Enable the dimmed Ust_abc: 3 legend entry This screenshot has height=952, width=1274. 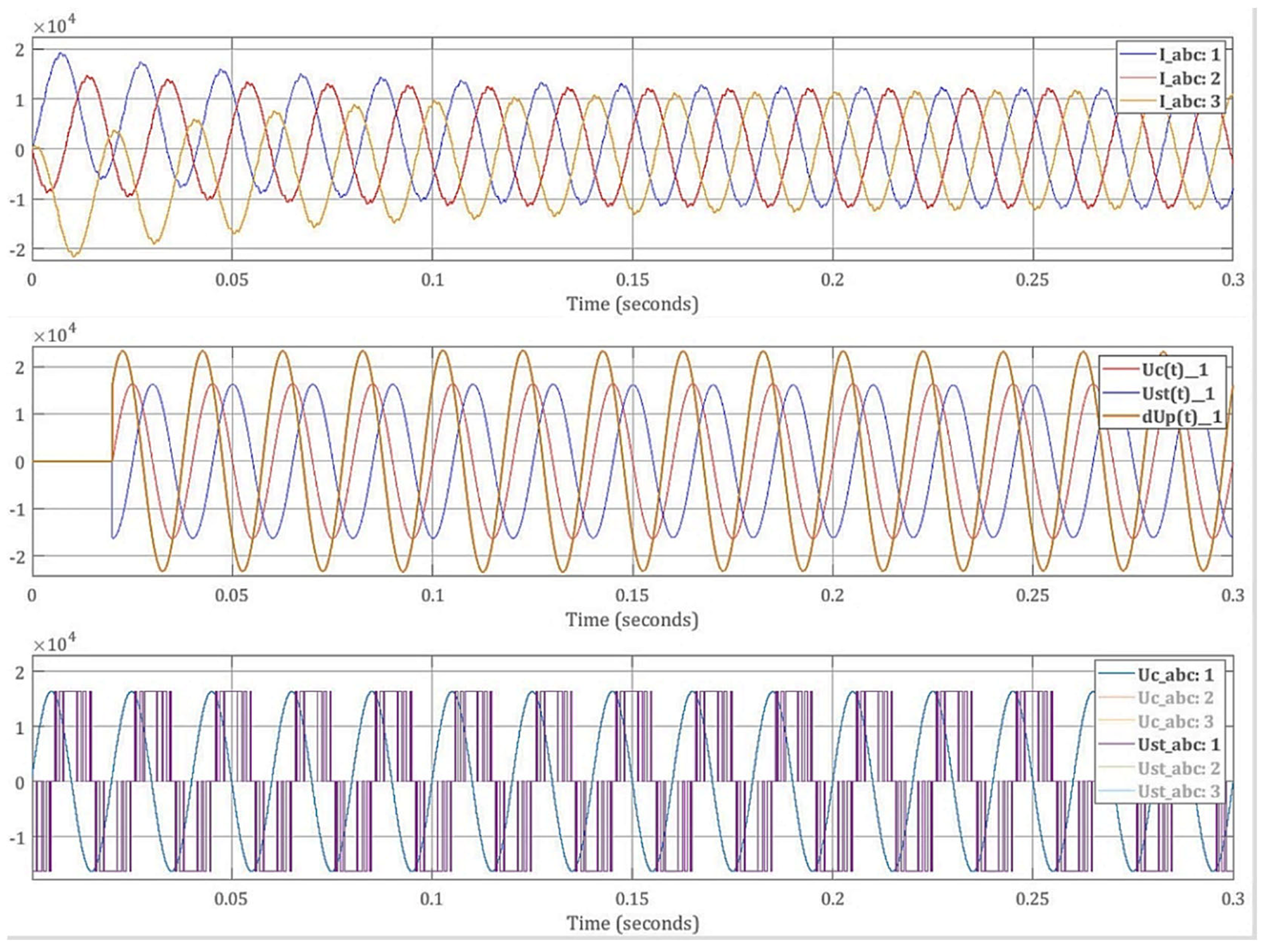point(1178,791)
